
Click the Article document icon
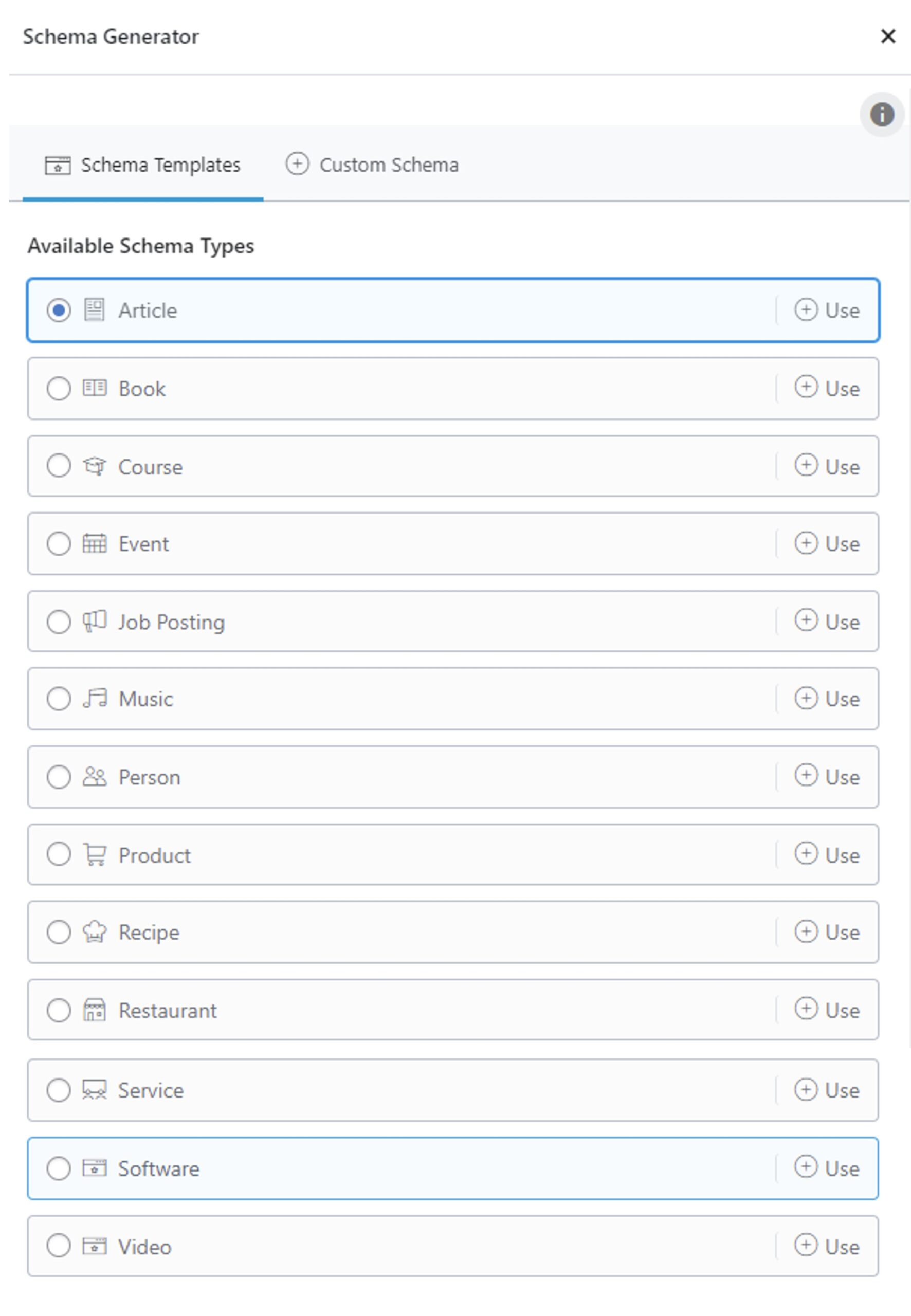point(94,310)
